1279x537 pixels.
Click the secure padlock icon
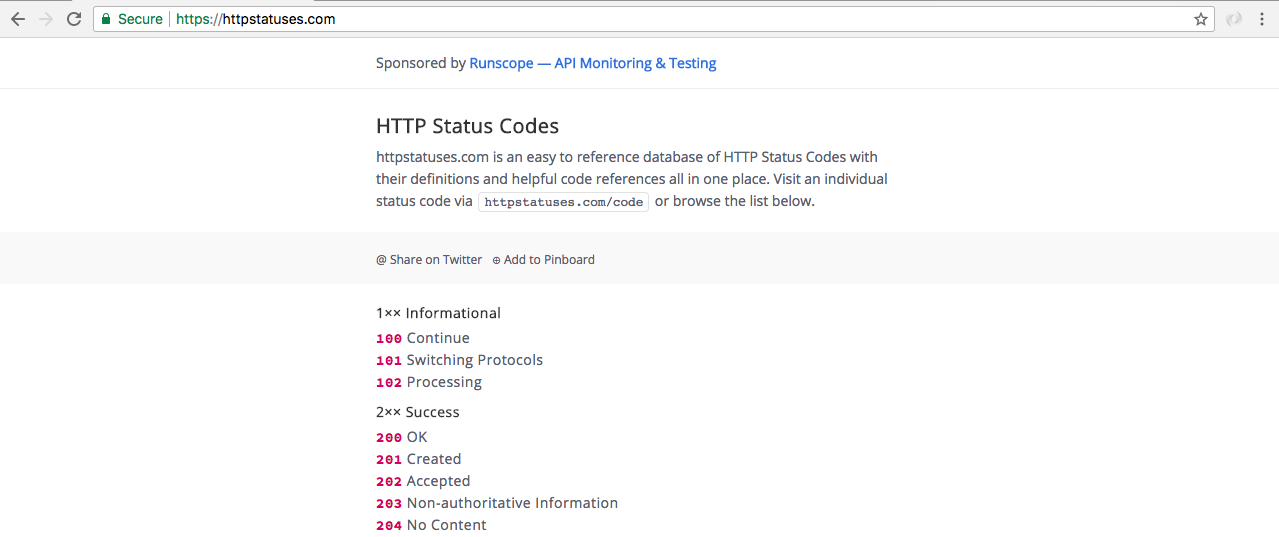(x=105, y=19)
